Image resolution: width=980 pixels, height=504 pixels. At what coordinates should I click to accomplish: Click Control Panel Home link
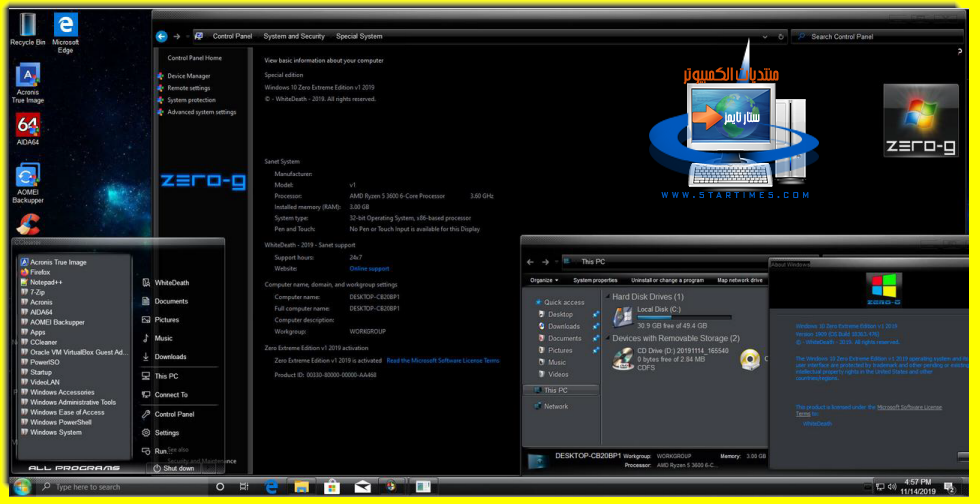(194, 58)
